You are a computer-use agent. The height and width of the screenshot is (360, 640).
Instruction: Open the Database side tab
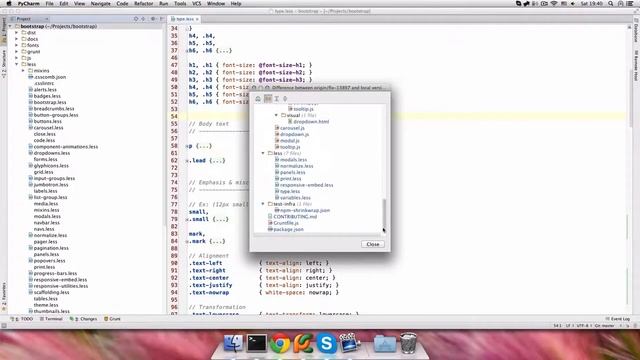click(x=636, y=30)
